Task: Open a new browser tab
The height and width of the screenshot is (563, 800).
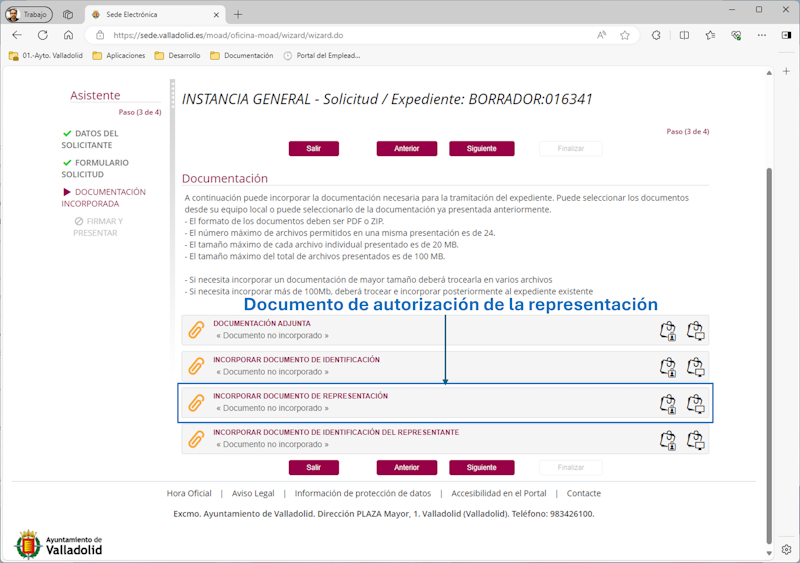Action: (x=238, y=14)
